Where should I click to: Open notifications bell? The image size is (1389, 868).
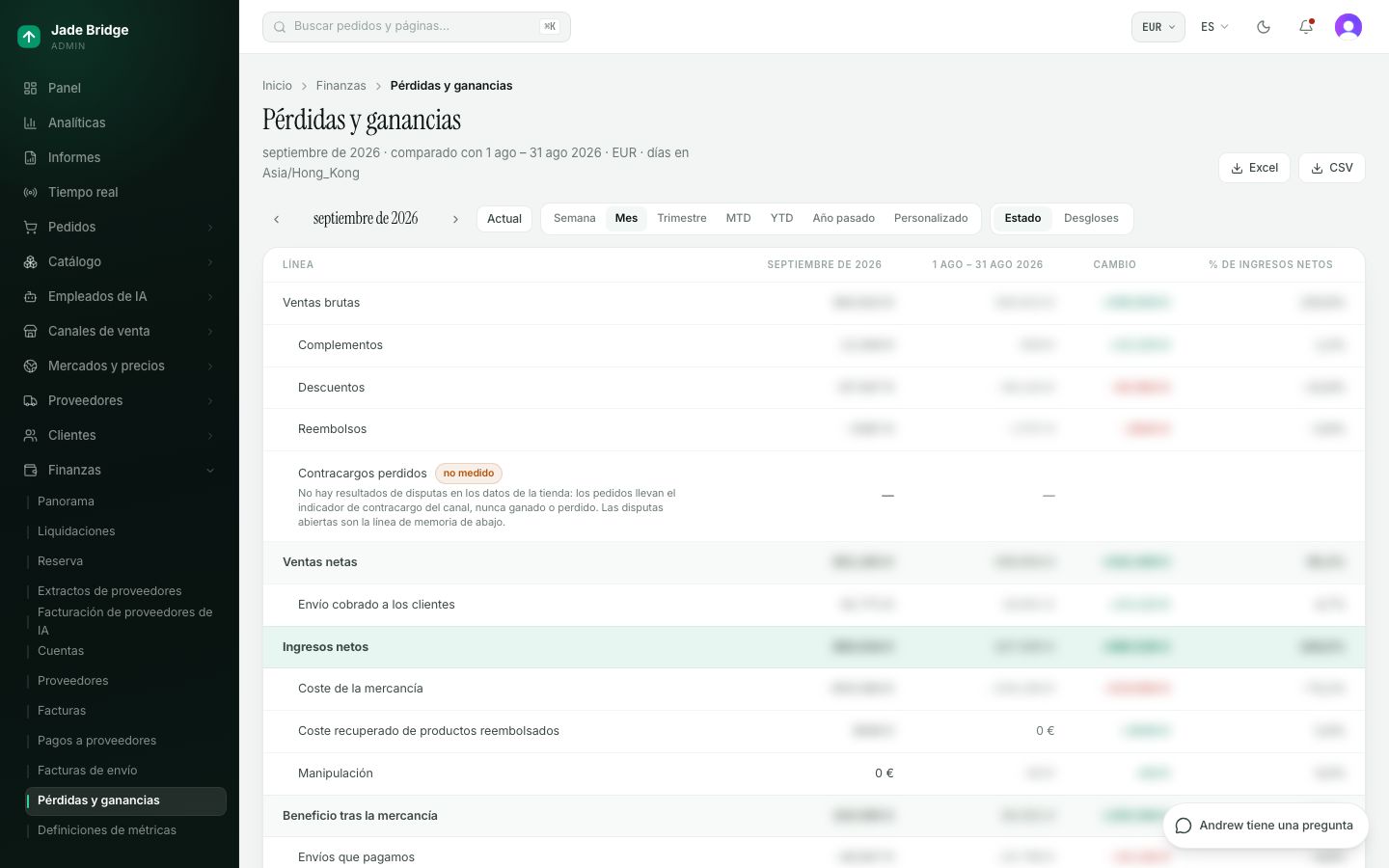coord(1306,27)
